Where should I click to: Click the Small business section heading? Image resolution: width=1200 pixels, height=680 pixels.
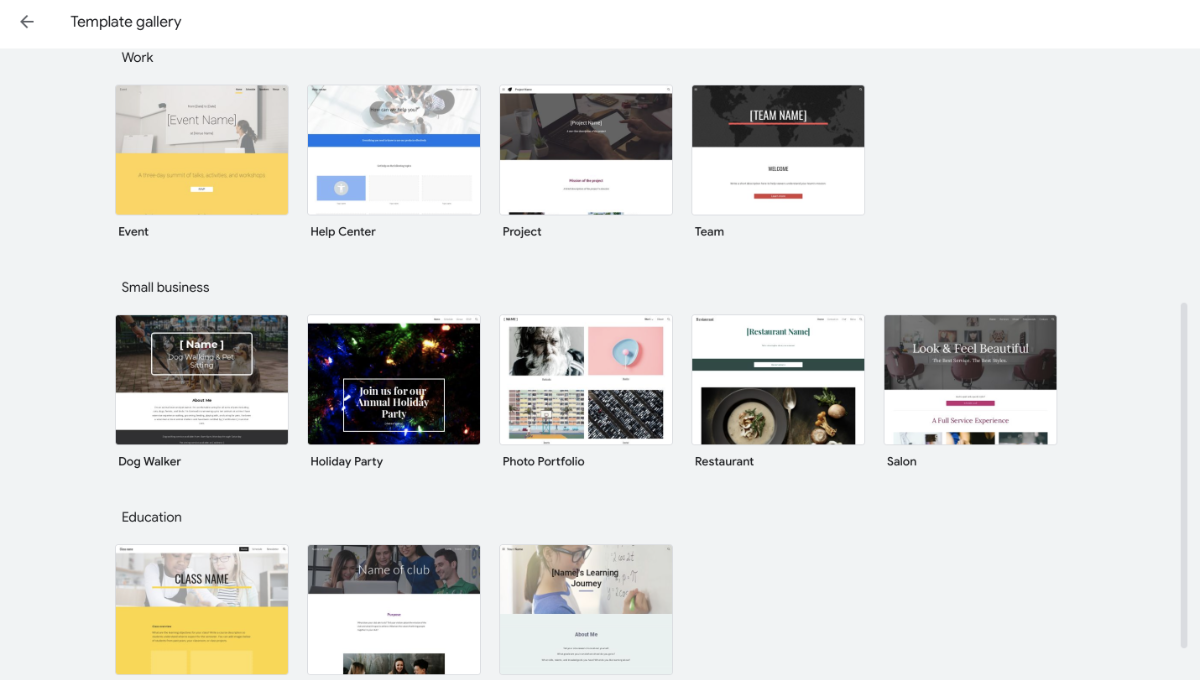pos(165,287)
